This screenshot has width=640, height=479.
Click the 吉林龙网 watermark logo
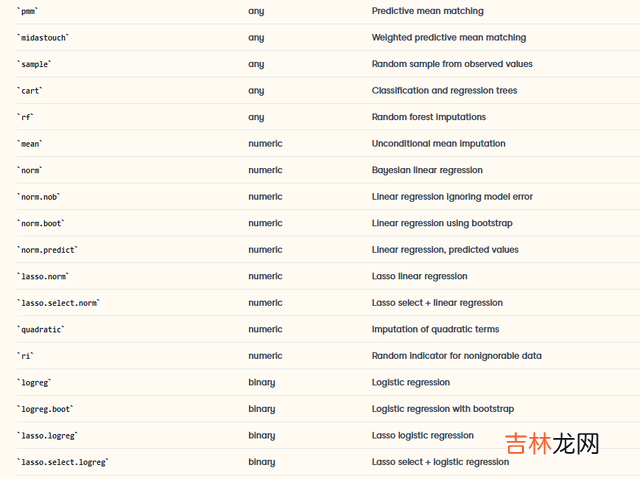point(551,443)
